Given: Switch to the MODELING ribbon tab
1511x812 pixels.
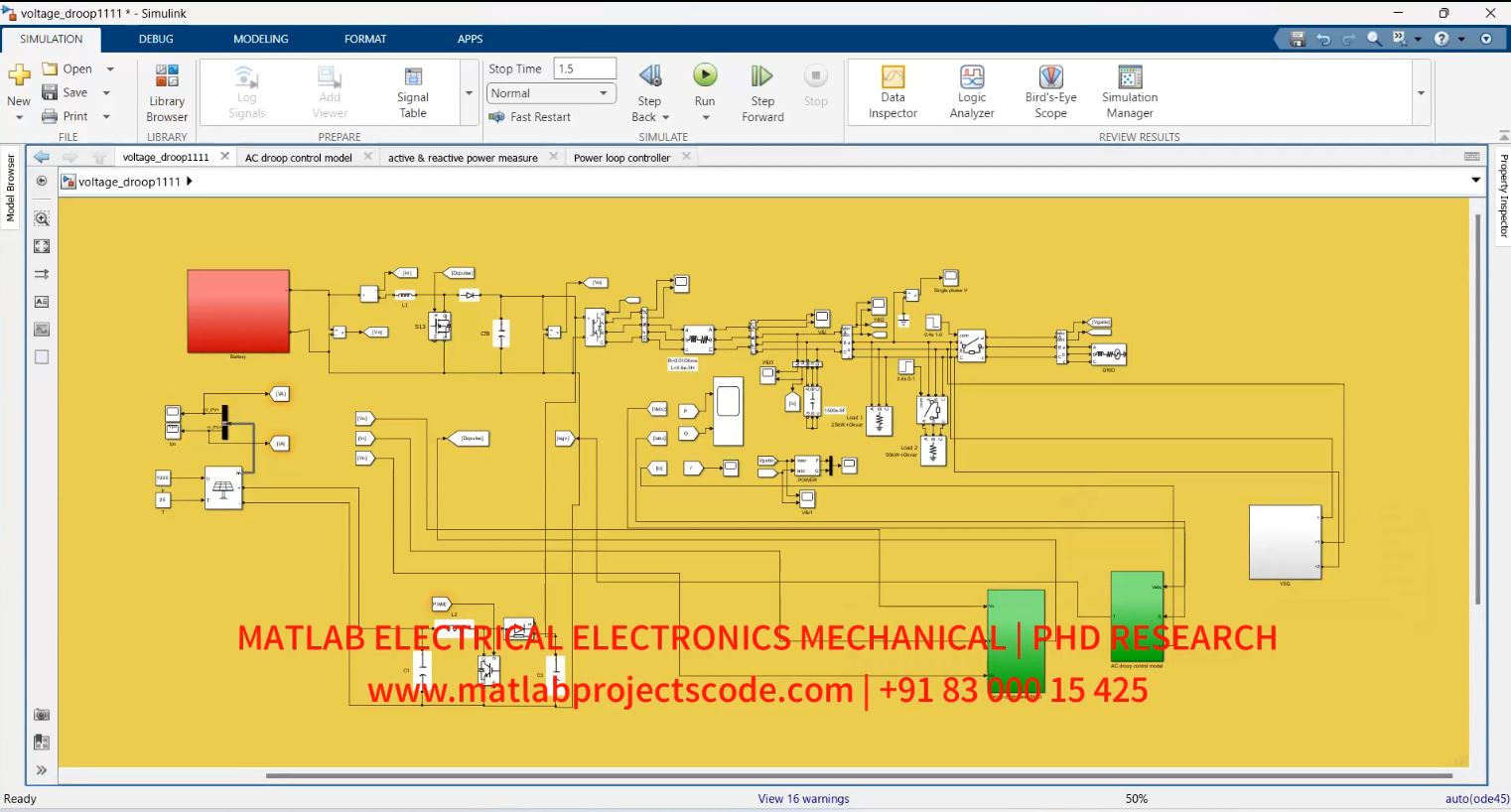Looking at the screenshot, I should click(x=260, y=39).
